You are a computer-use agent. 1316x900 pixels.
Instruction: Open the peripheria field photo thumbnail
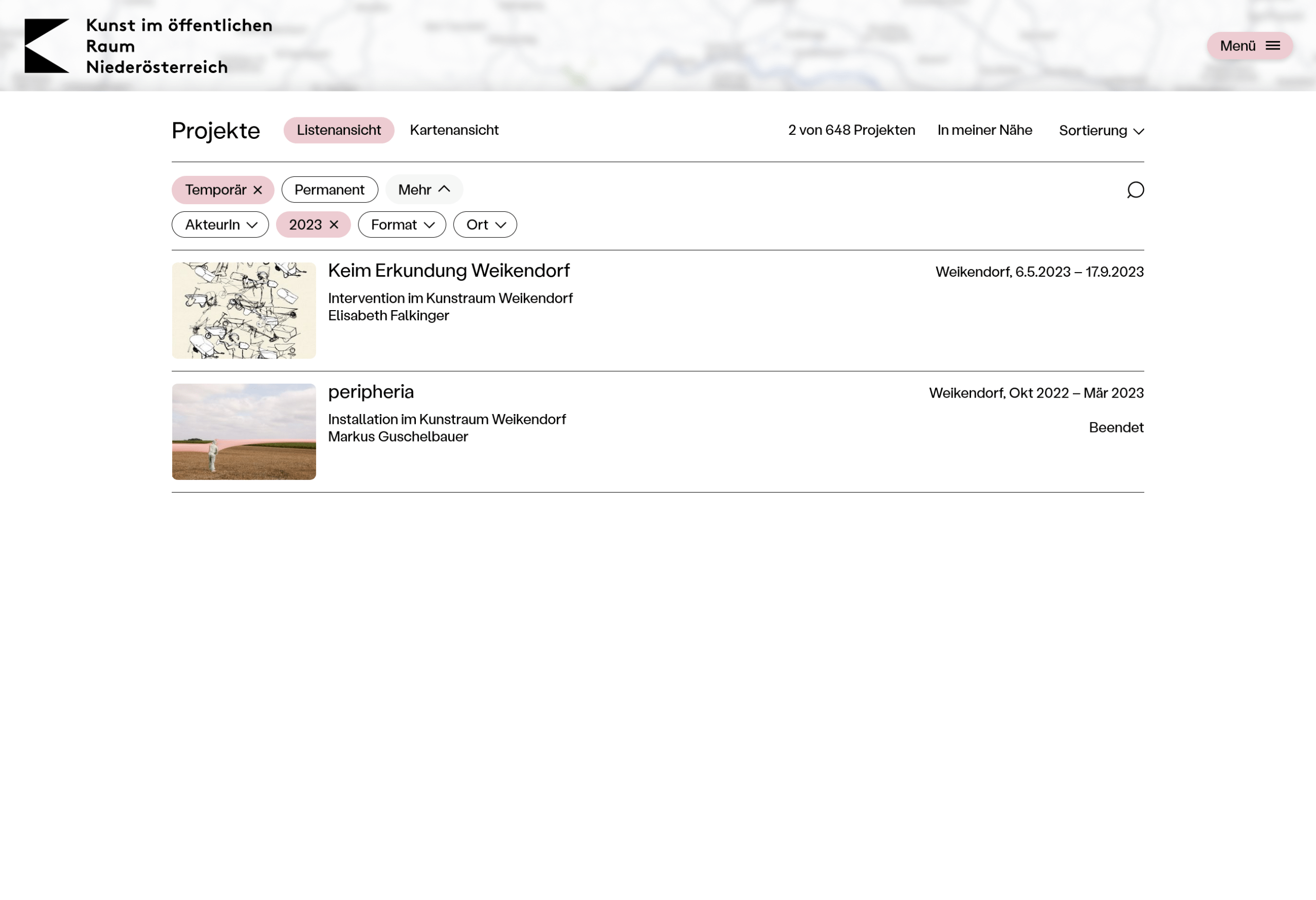click(244, 431)
